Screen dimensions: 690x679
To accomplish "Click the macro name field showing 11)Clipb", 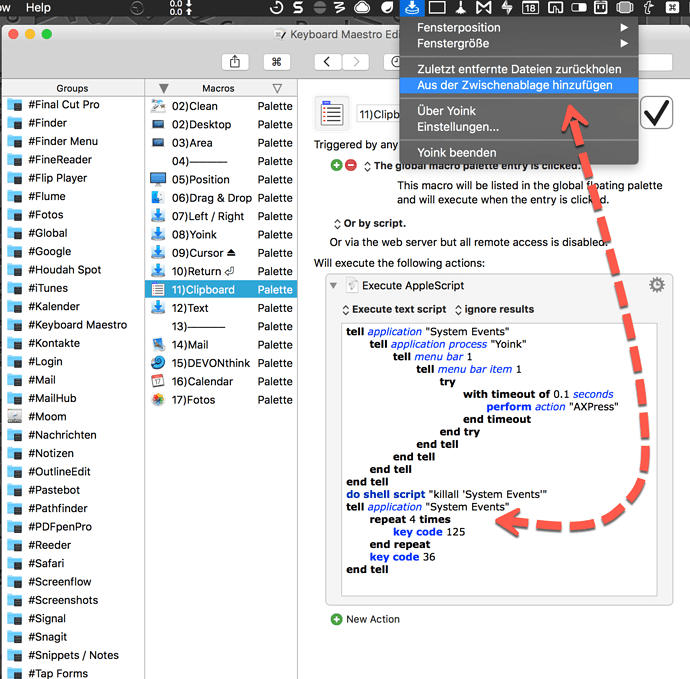I will (378, 114).
